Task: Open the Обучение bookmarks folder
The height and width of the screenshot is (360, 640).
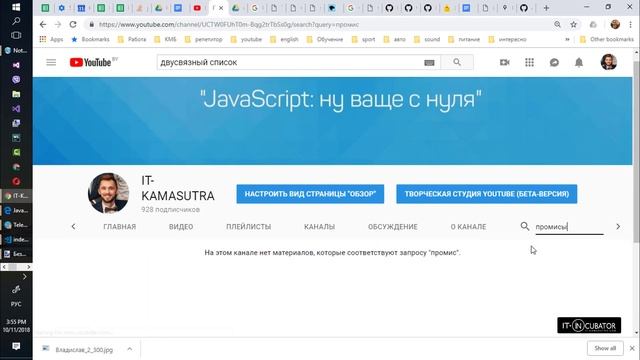Action: tap(325, 39)
